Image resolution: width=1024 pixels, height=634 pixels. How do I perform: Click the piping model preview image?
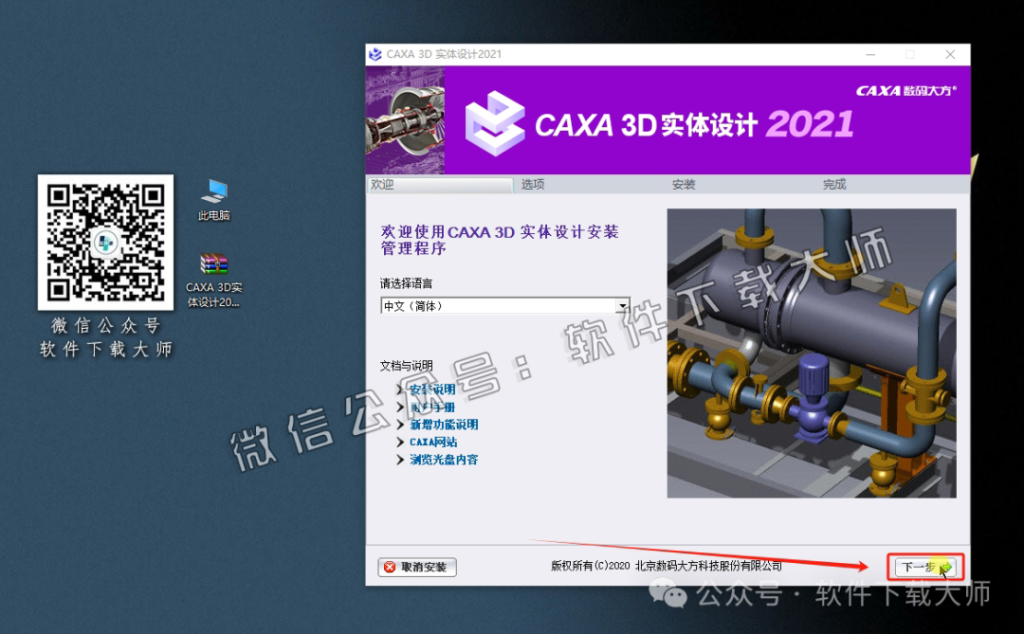(x=812, y=353)
